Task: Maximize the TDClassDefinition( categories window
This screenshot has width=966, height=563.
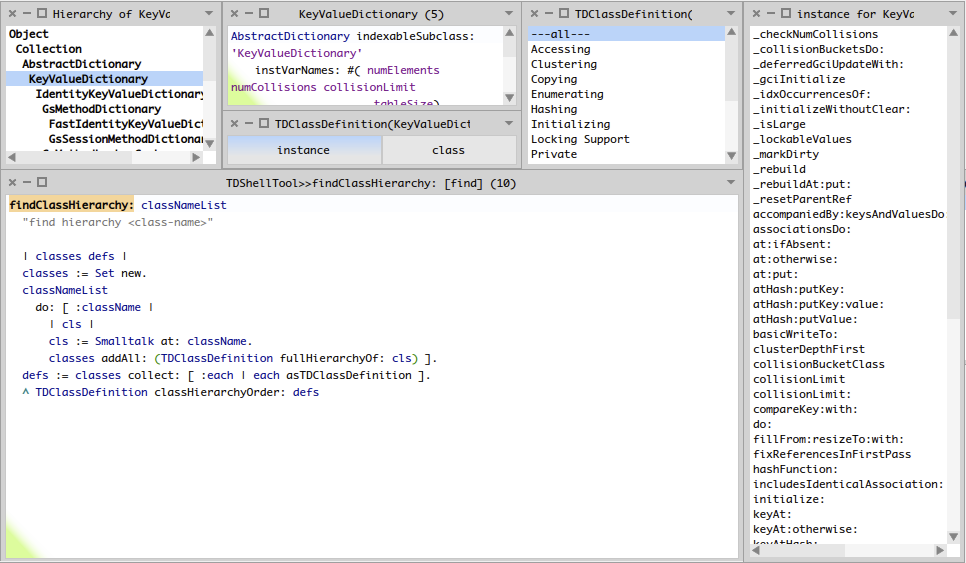Action: 564,13
